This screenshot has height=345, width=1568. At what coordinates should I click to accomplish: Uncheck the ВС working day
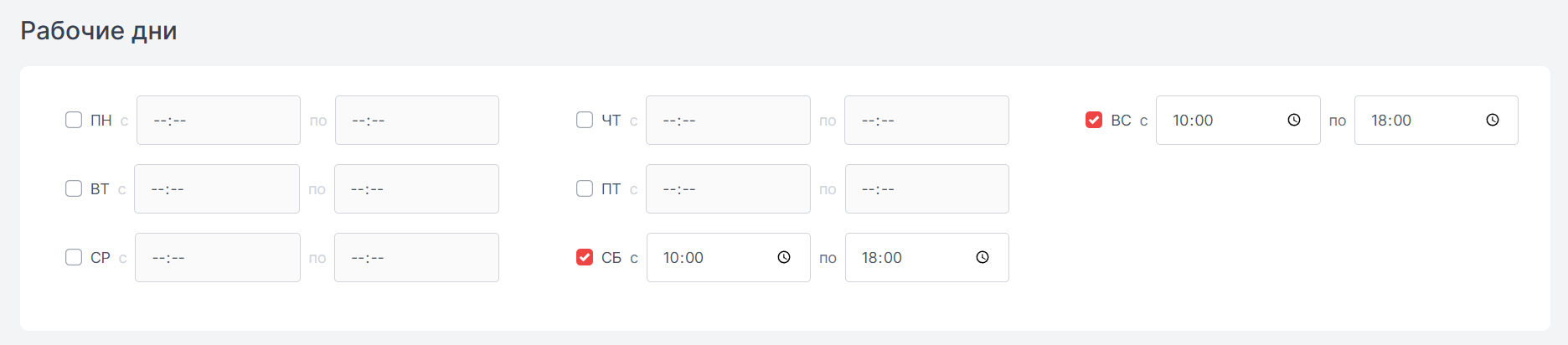tap(1094, 120)
